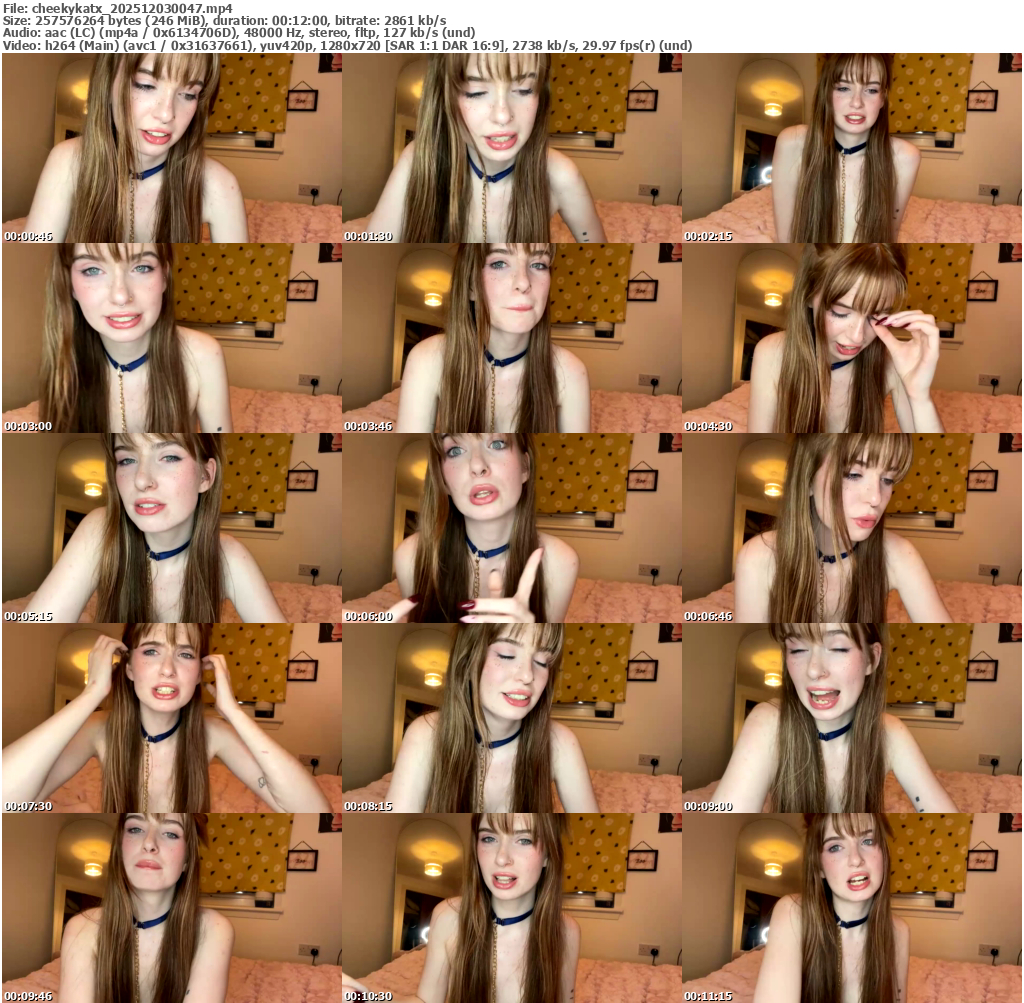
Task: Open the thumbnail stamped 00:06:46
Action: pos(851,528)
